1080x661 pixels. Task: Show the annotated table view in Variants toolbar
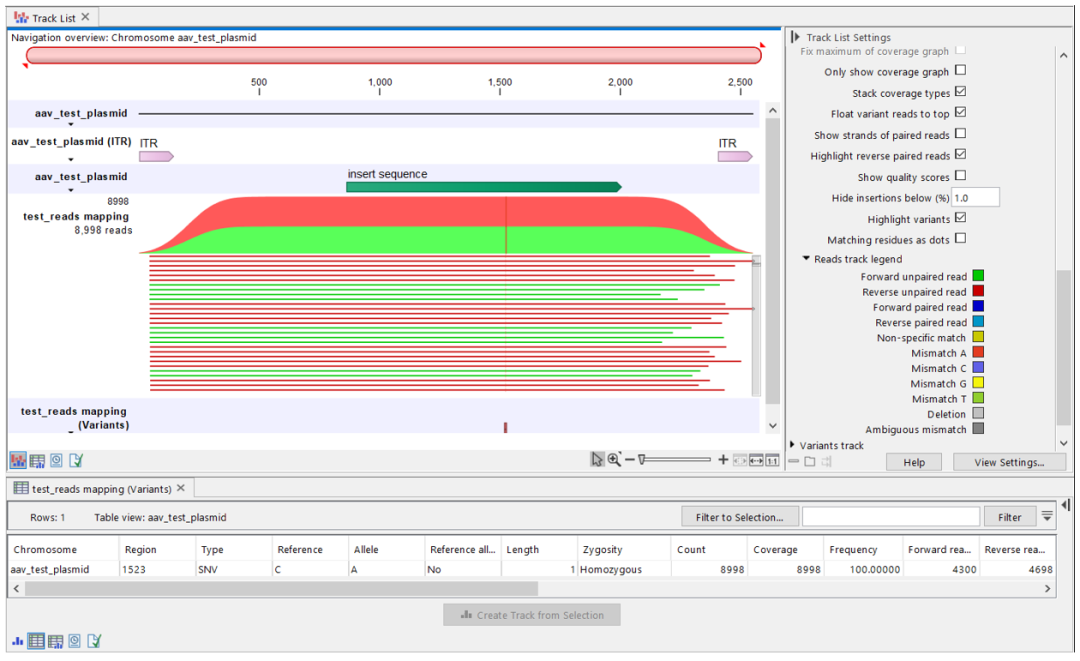(x=56, y=641)
